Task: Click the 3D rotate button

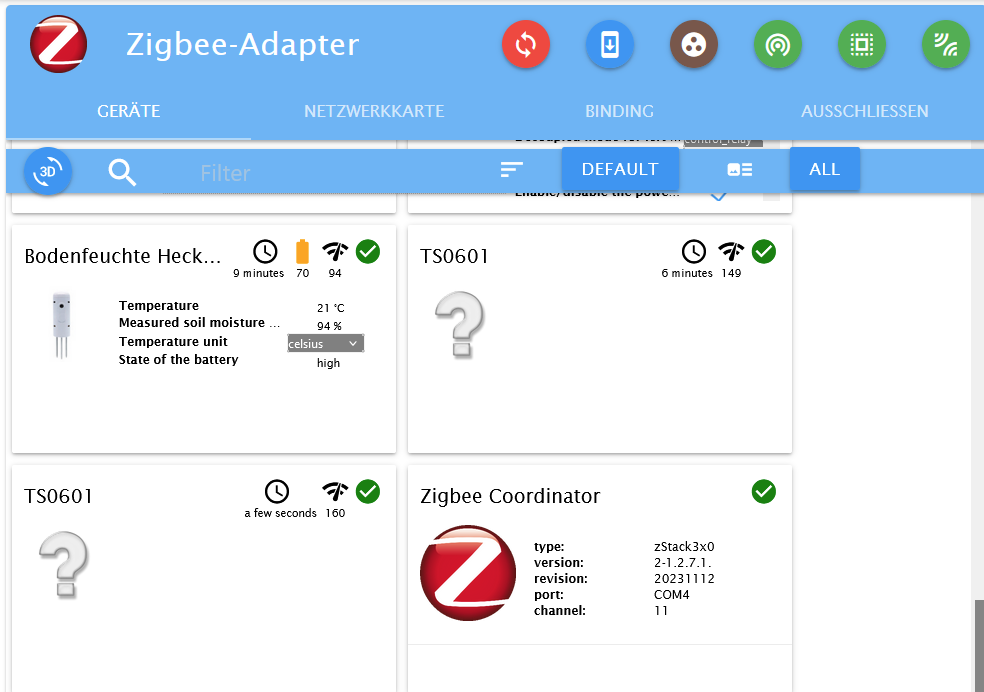Action: pos(48,171)
